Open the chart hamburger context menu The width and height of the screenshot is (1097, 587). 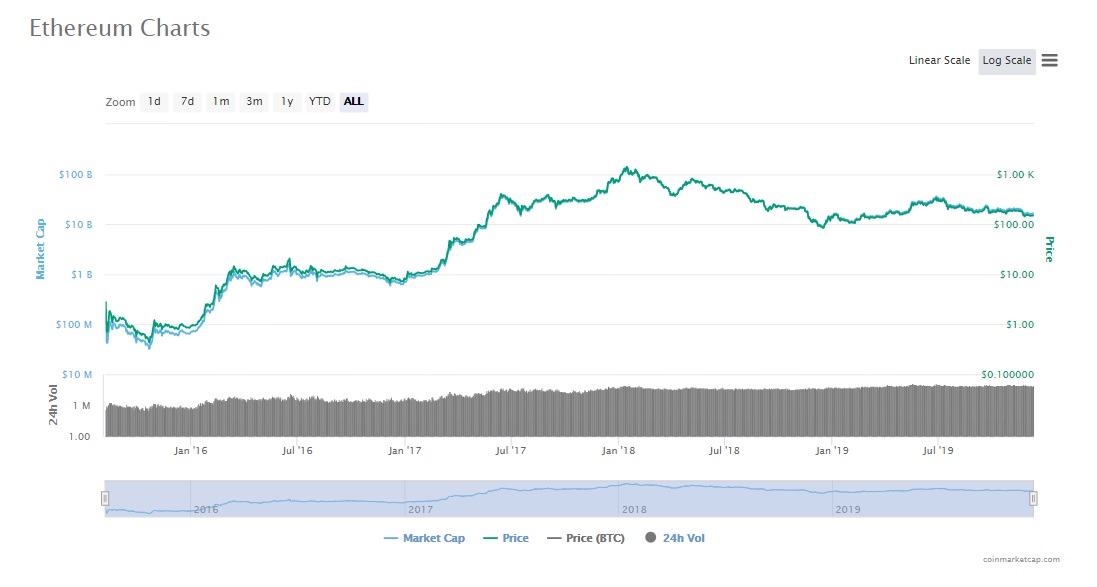coord(1049,60)
